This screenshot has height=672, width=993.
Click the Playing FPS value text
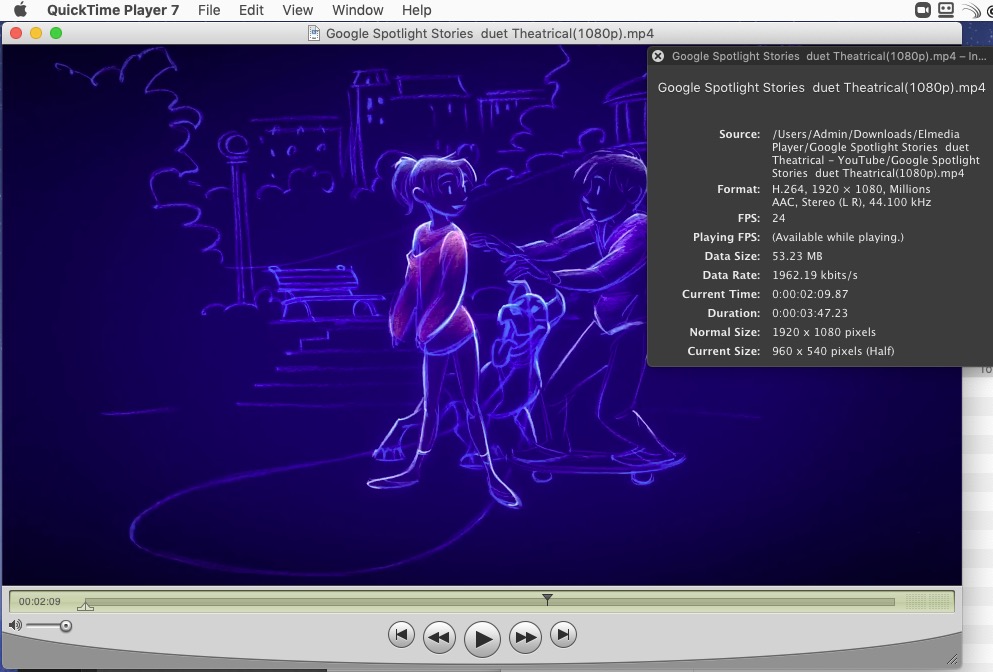[838, 237]
